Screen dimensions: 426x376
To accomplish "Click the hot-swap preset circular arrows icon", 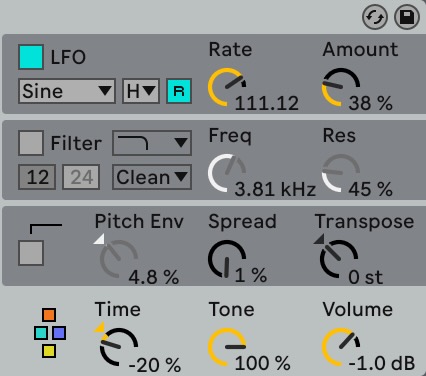I will coord(375,17).
